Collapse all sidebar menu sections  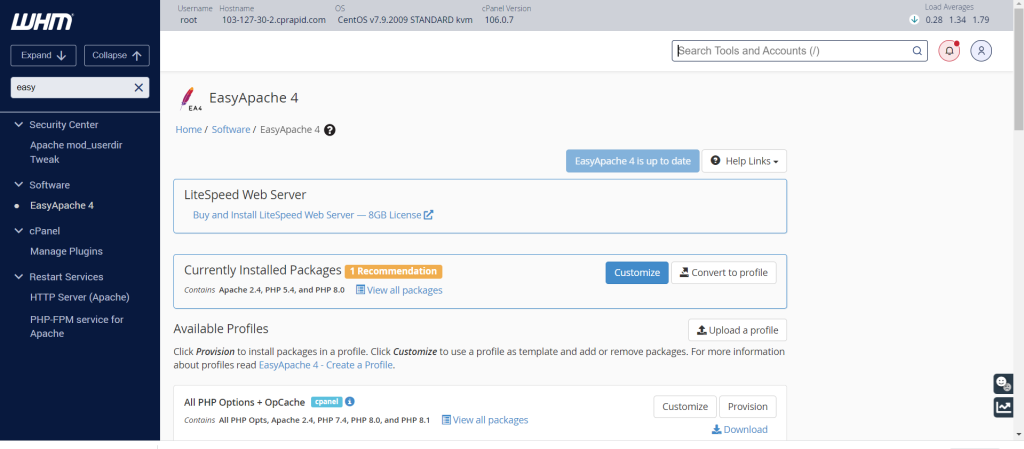coord(117,55)
